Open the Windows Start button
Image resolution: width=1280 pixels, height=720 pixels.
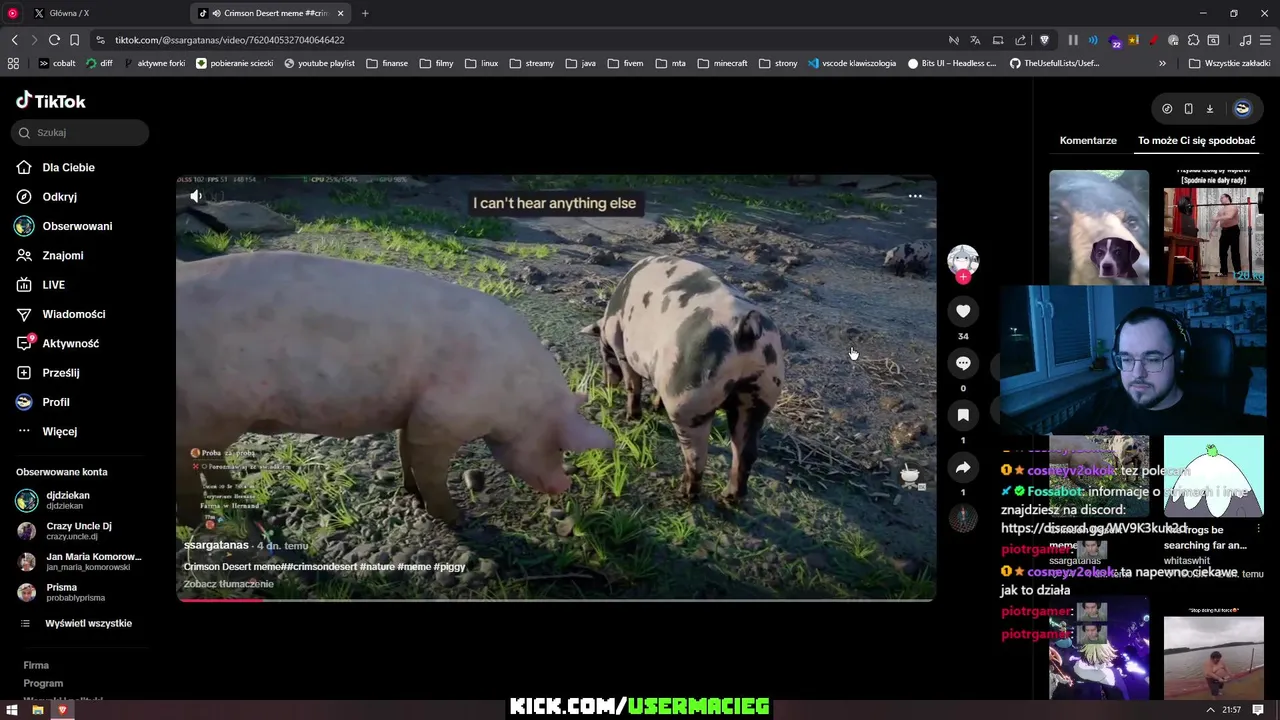tap(12, 710)
